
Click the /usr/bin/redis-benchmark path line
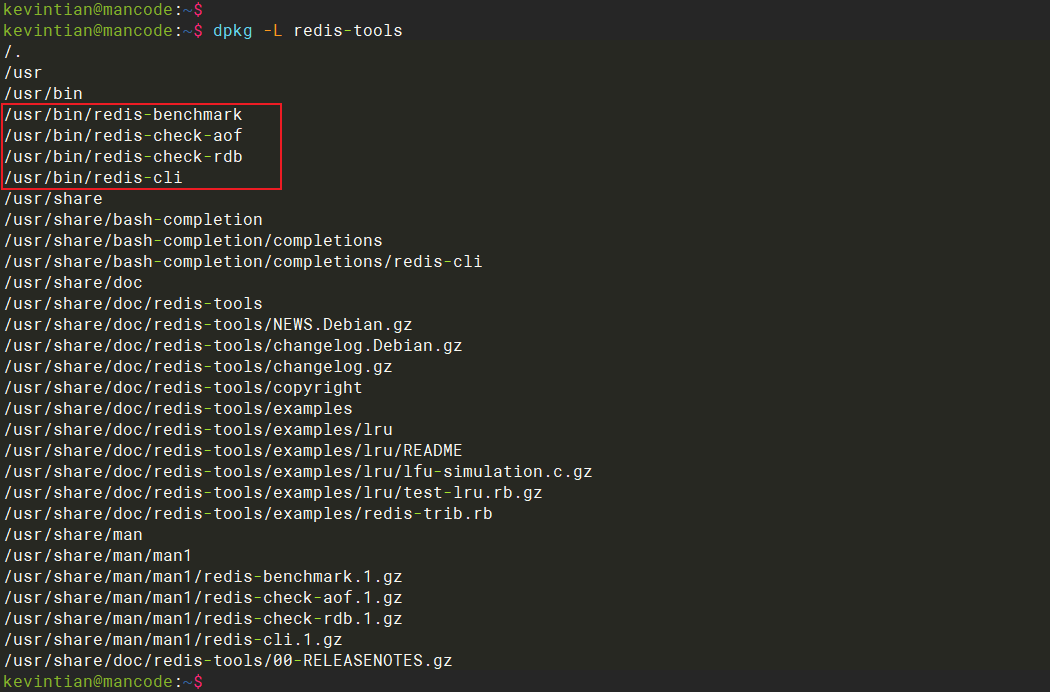point(123,115)
